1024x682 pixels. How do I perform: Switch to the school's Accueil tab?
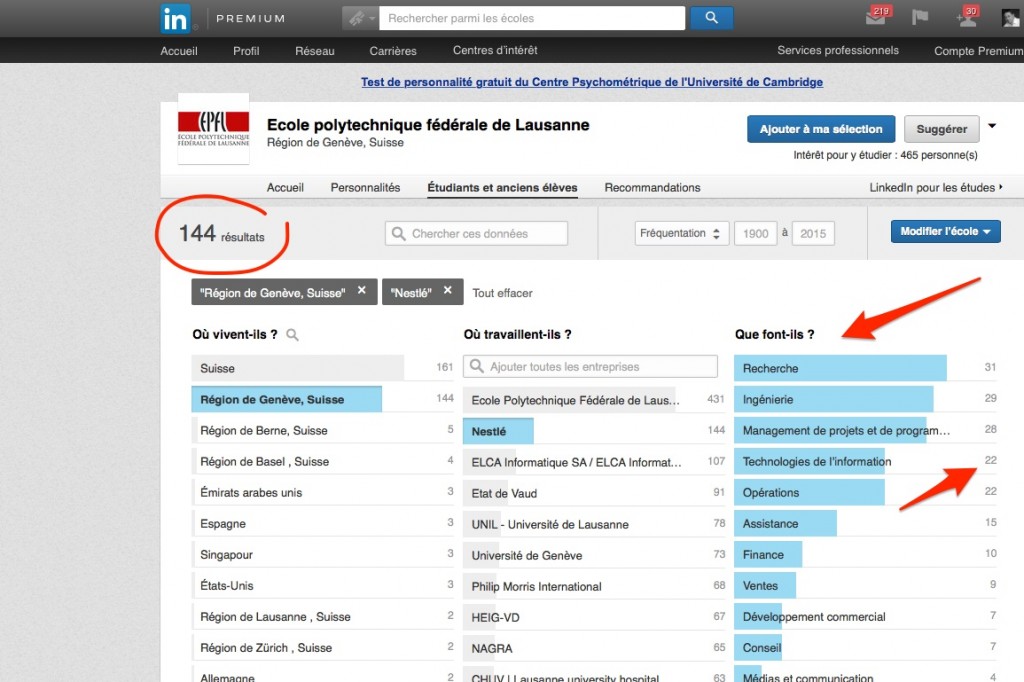pos(285,187)
